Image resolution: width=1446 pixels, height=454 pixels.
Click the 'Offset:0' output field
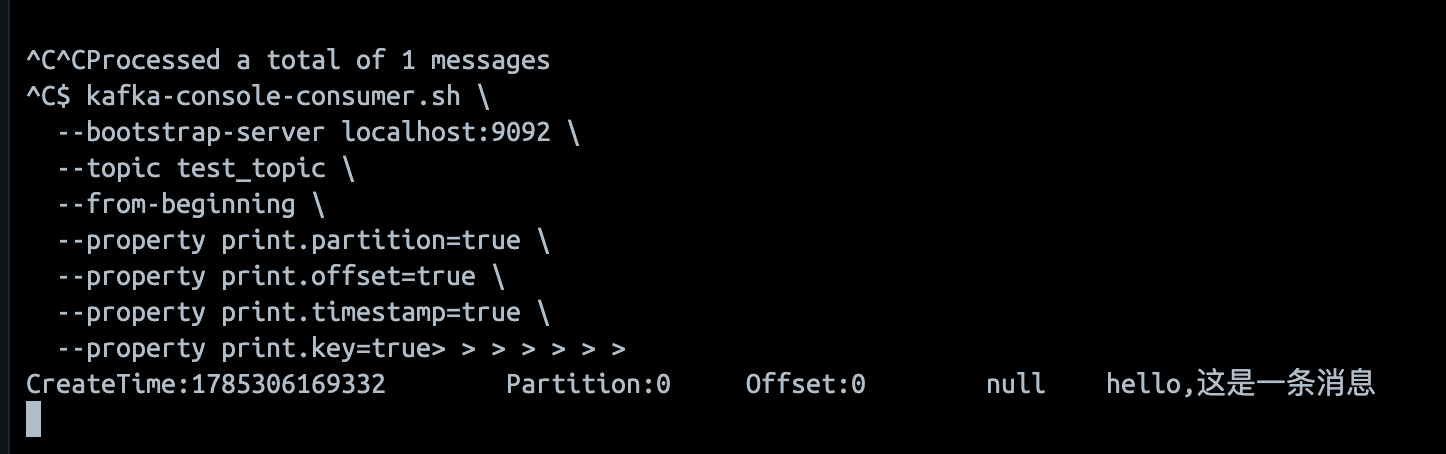pyautogui.click(x=806, y=384)
